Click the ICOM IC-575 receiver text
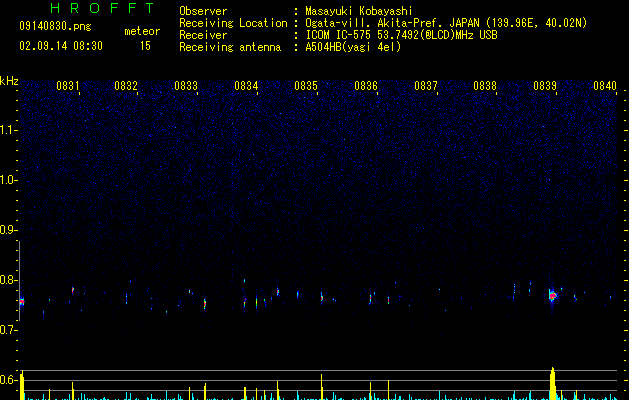The width and height of the screenshot is (629, 400). [x=401, y=35]
